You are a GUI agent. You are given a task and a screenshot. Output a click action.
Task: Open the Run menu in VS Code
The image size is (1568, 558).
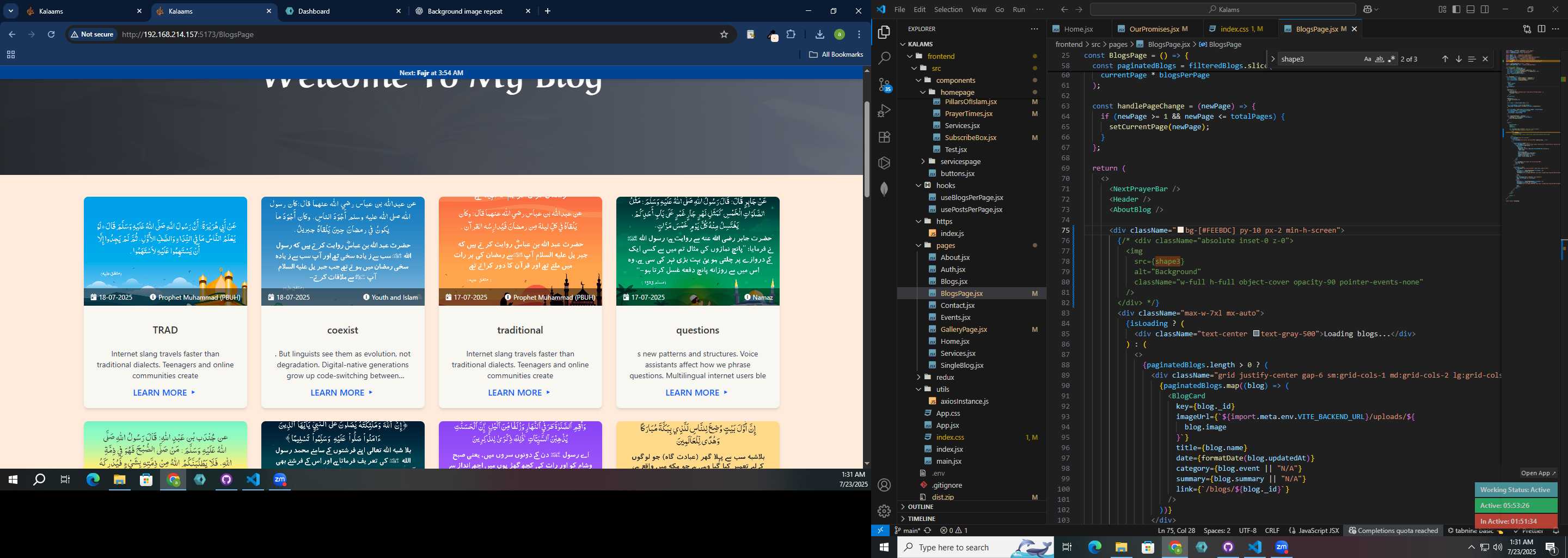tap(1019, 9)
